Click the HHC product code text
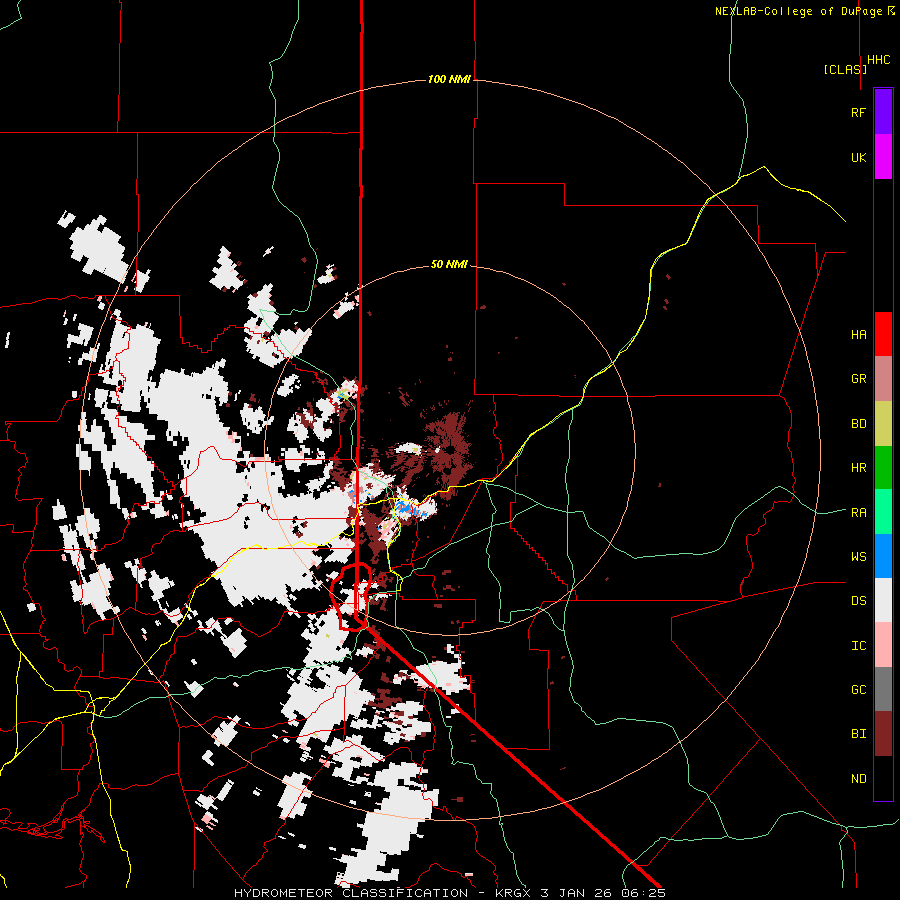Screen dimensions: 900x900 878,60
